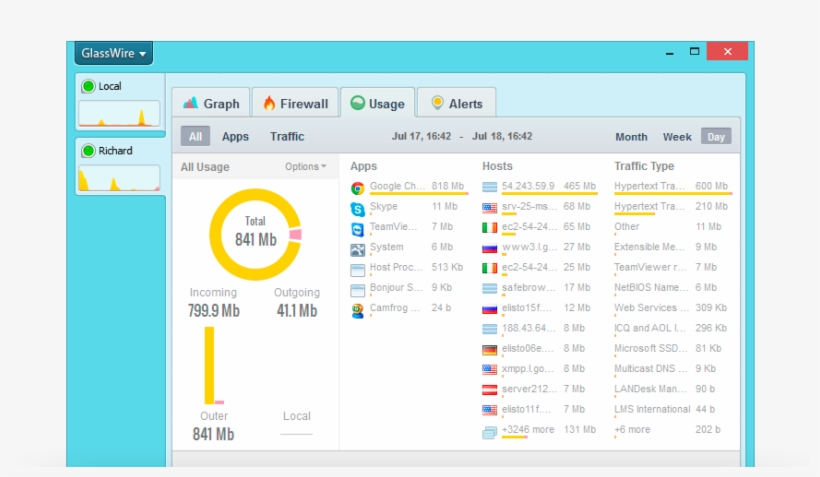Click the Google Chrome app icon

(358, 188)
